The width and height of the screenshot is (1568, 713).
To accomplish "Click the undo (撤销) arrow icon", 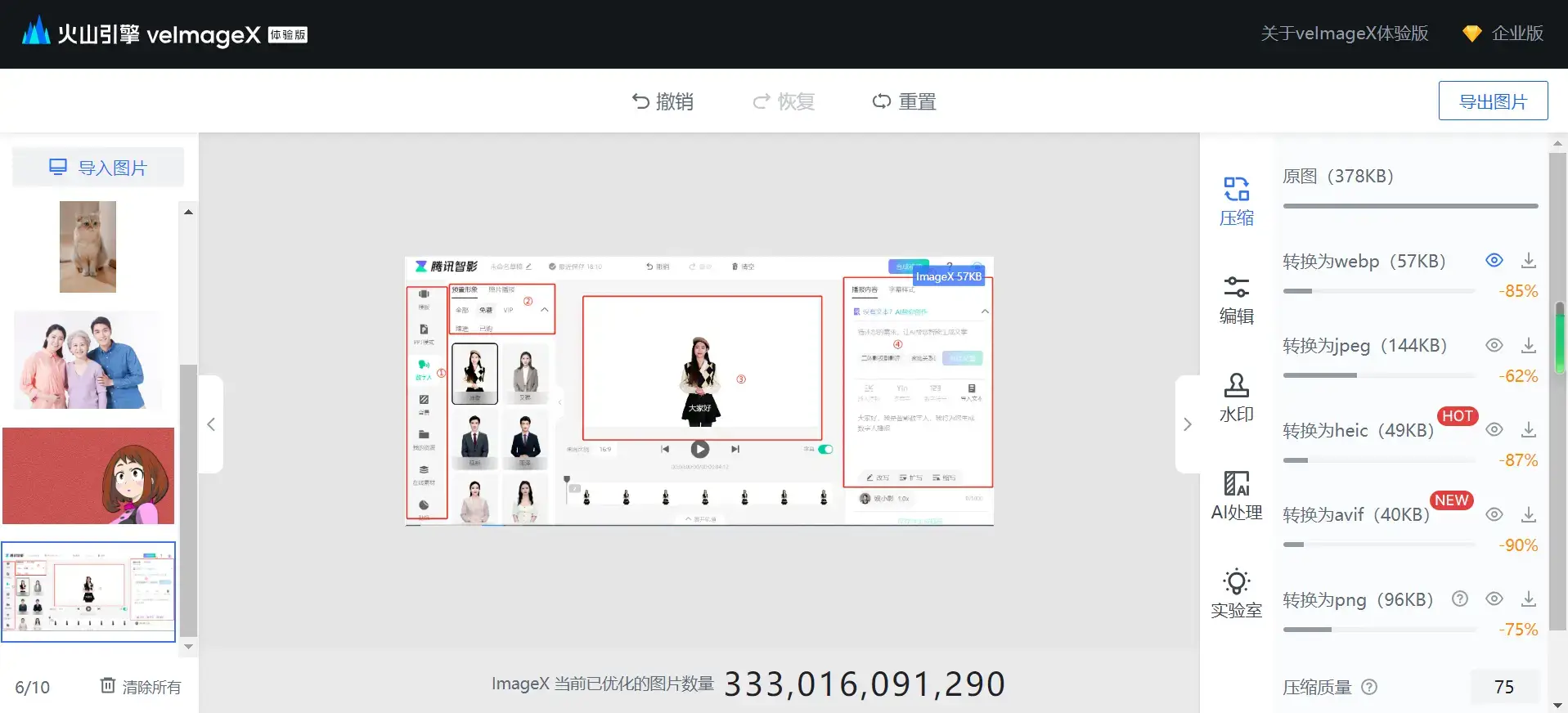I will point(640,101).
